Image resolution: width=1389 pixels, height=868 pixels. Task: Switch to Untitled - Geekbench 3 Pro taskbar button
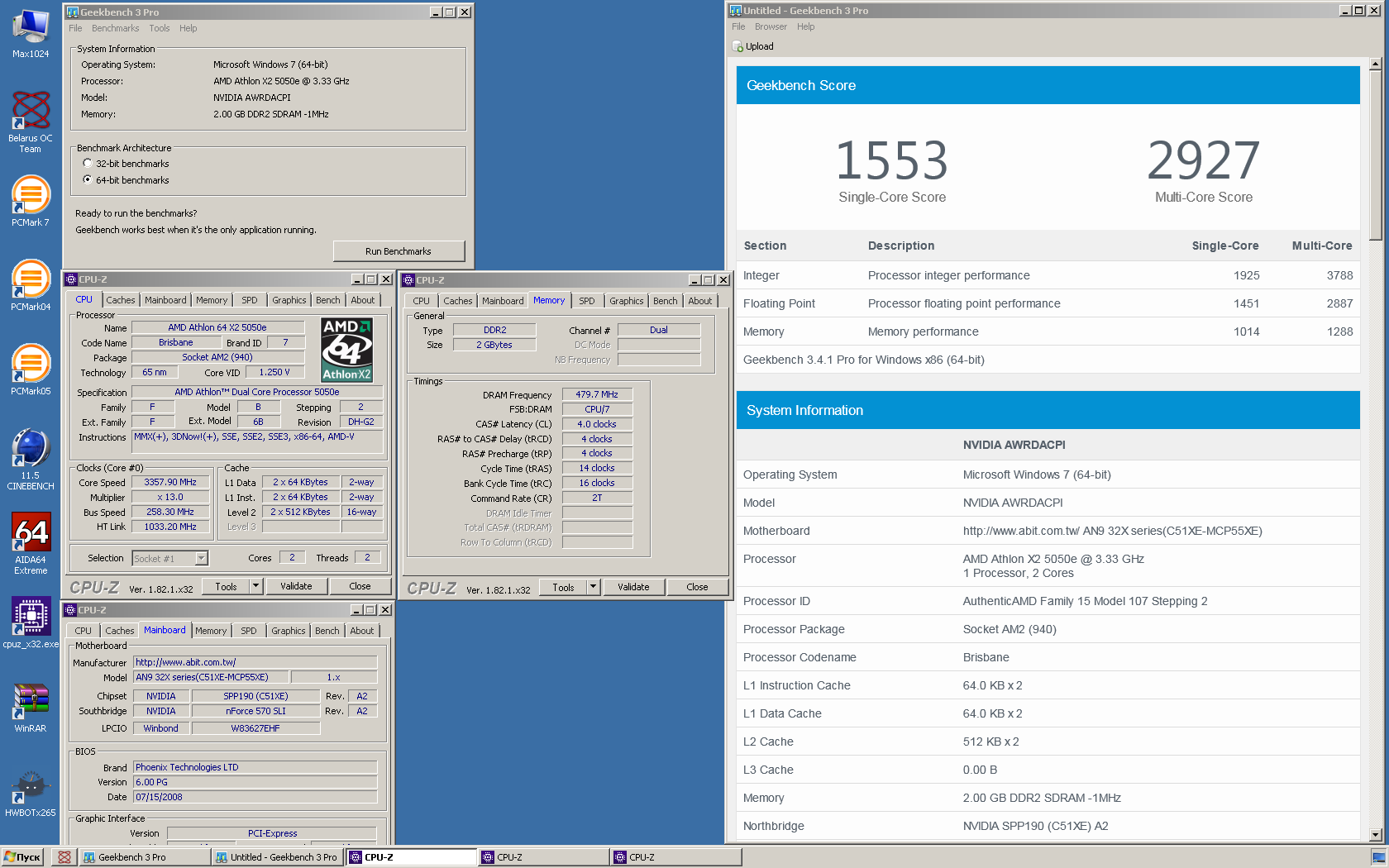point(277,857)
